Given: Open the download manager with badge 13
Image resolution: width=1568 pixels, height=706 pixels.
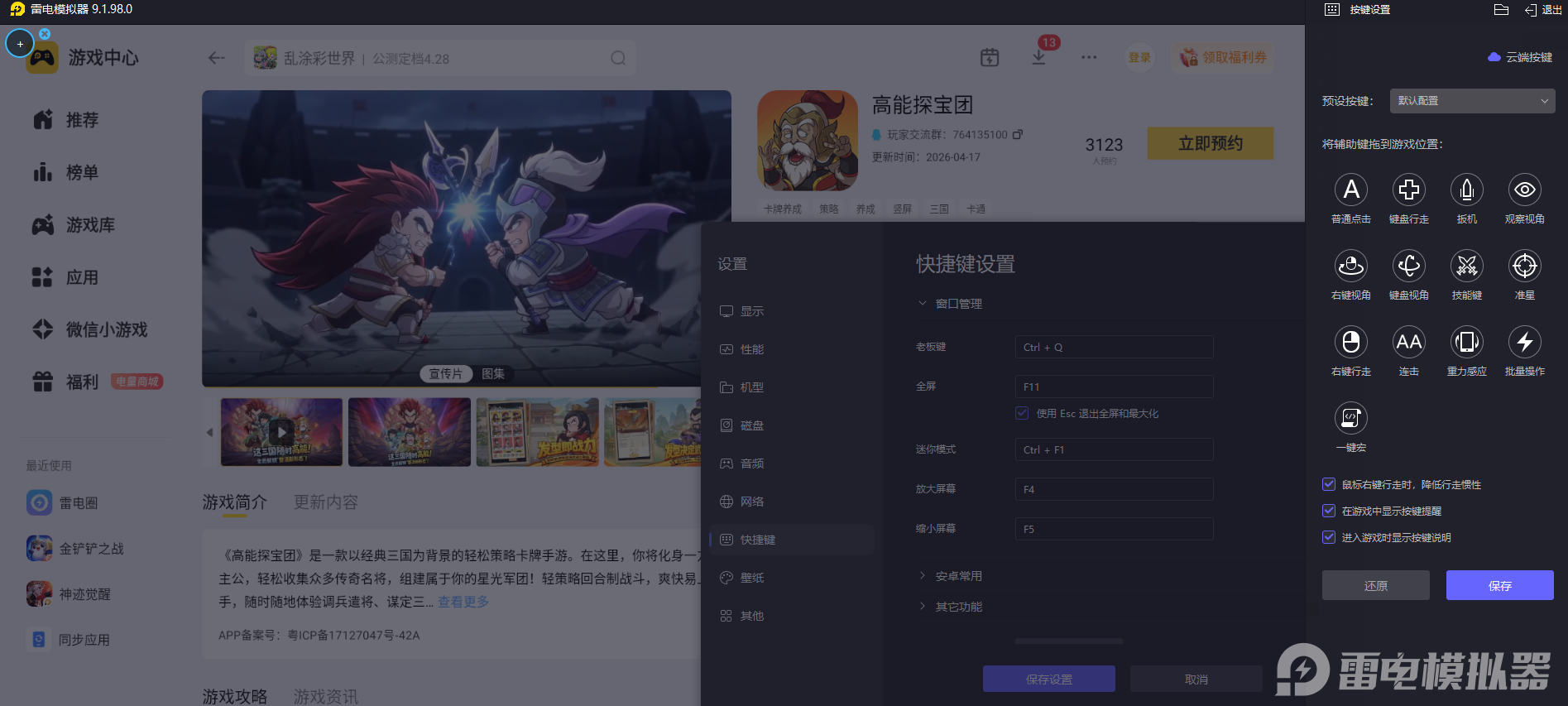Looking at the screenshot, I should (1039, 57).
